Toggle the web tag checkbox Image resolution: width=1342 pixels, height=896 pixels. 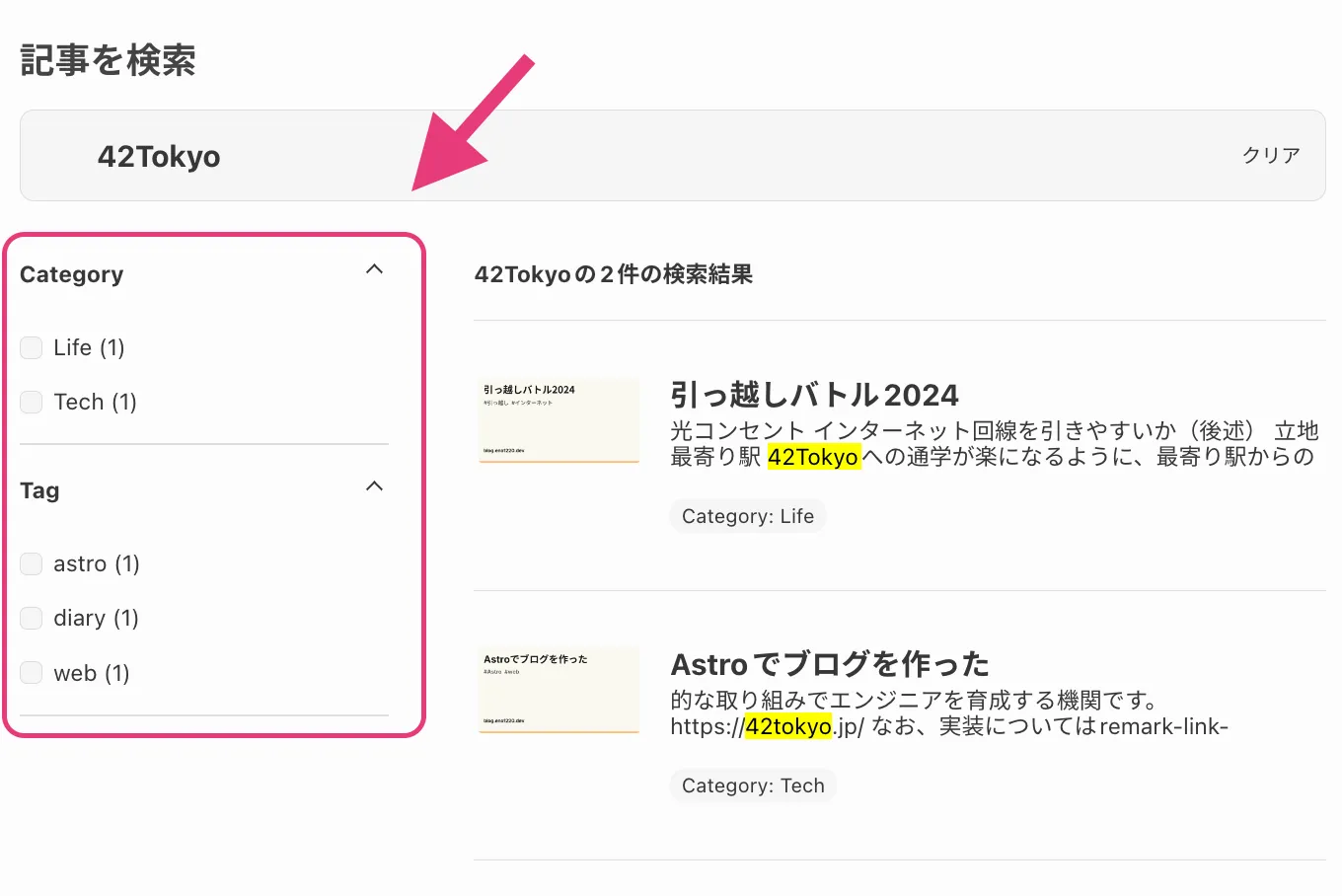point(32,673)
